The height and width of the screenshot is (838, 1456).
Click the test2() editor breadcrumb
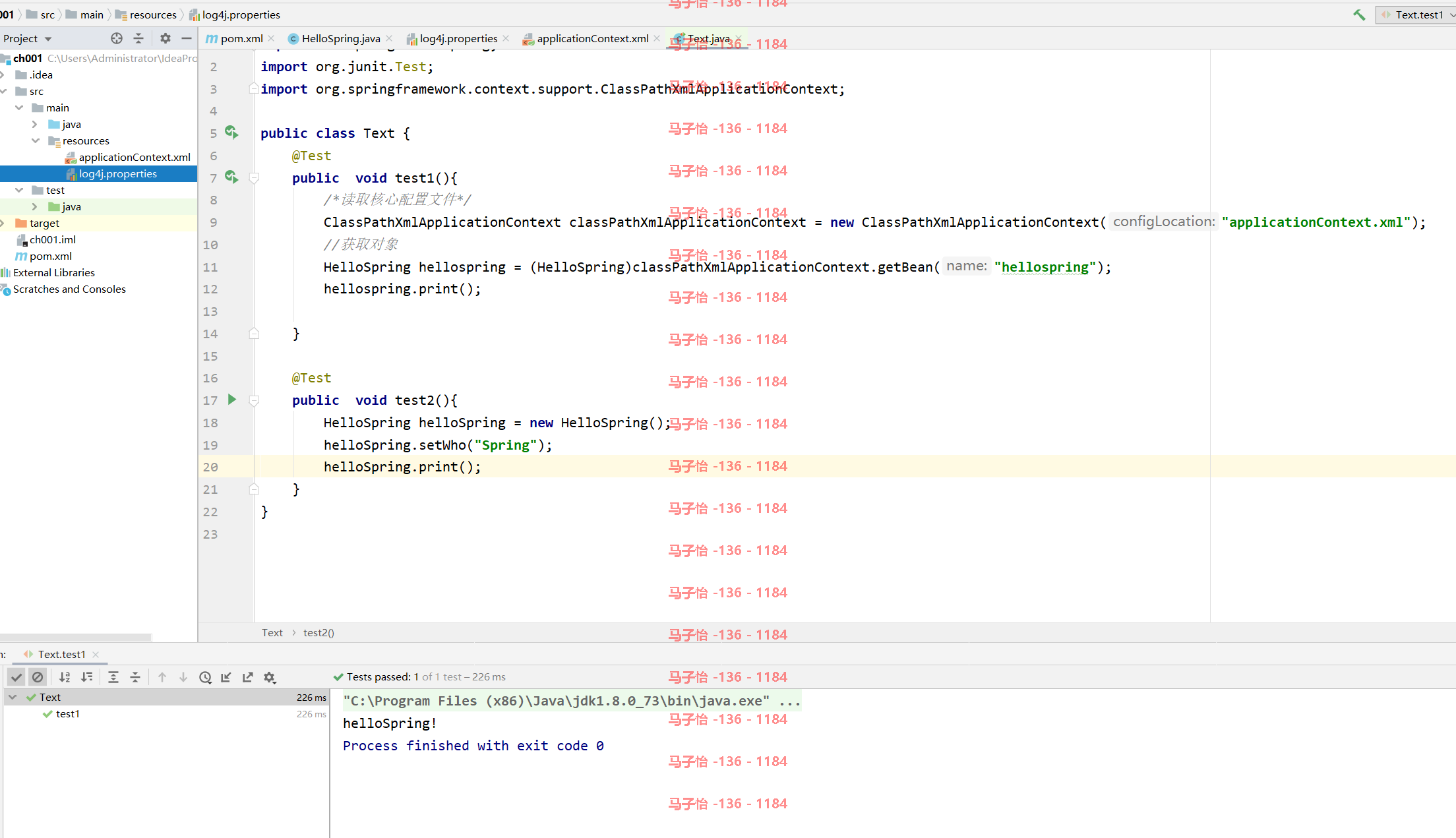pos(318,632)
